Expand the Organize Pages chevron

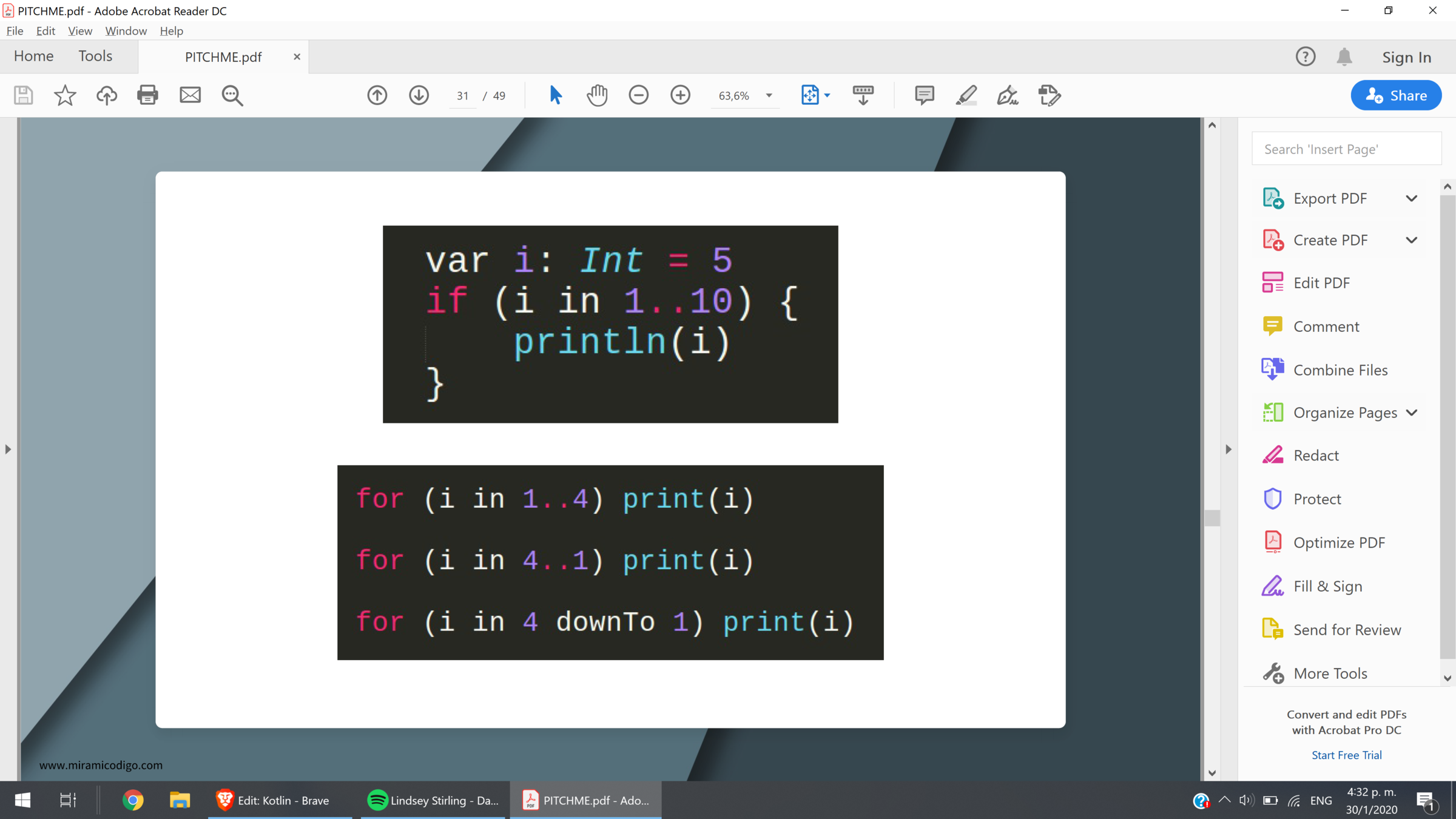coord(1412,413)
